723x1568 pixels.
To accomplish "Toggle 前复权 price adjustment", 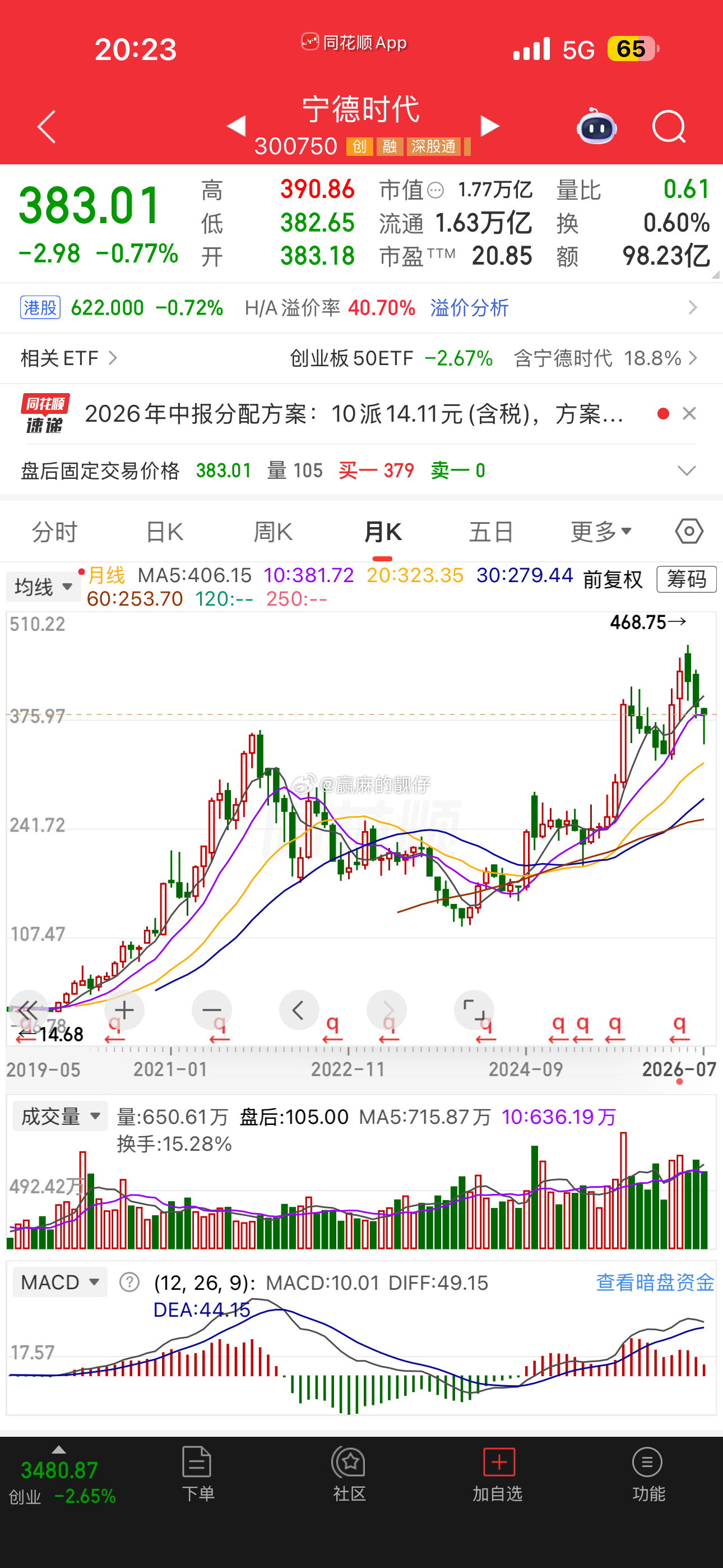I will 612,579.
